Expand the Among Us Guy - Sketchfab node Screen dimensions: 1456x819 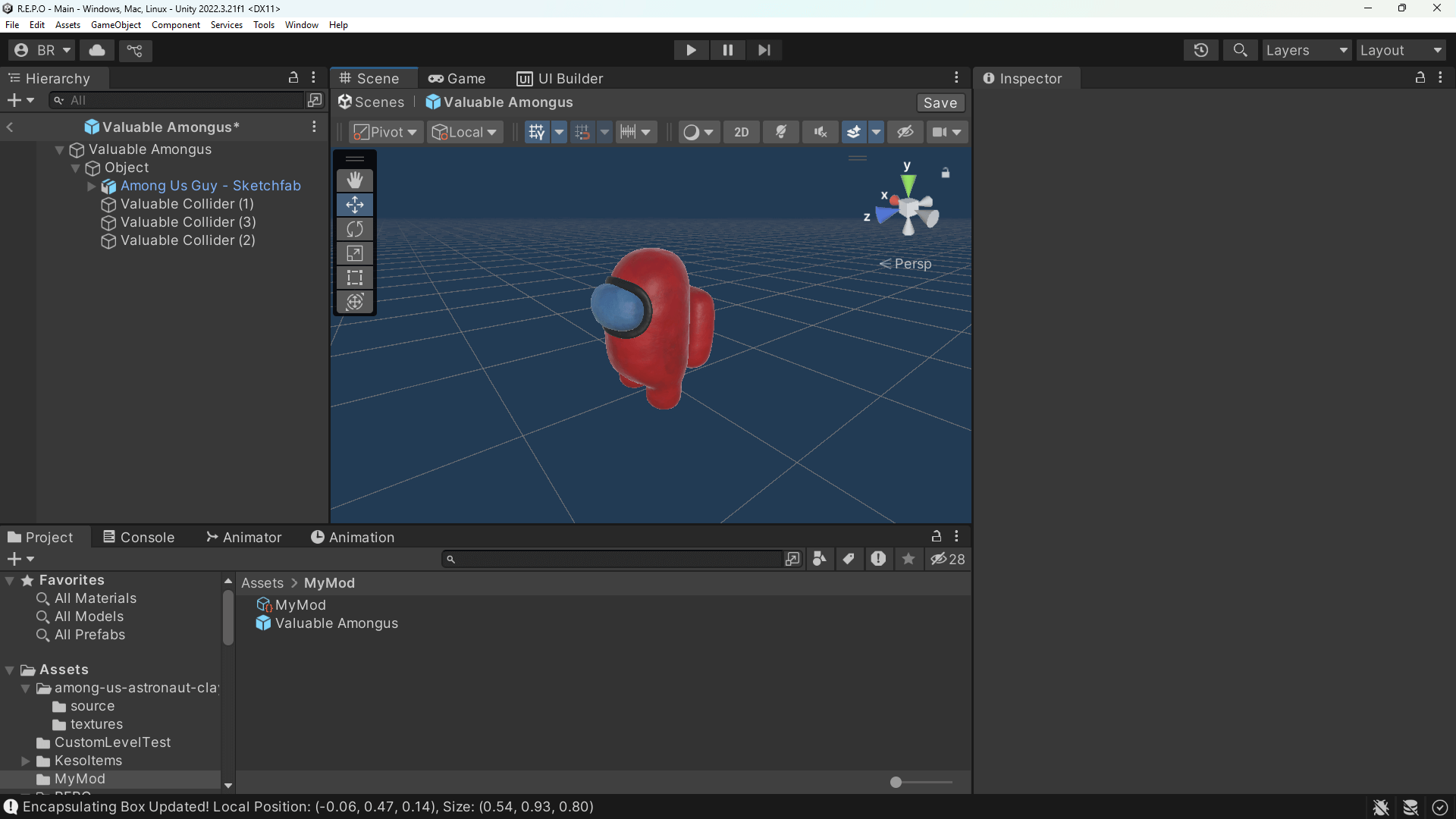pos(91,186)
